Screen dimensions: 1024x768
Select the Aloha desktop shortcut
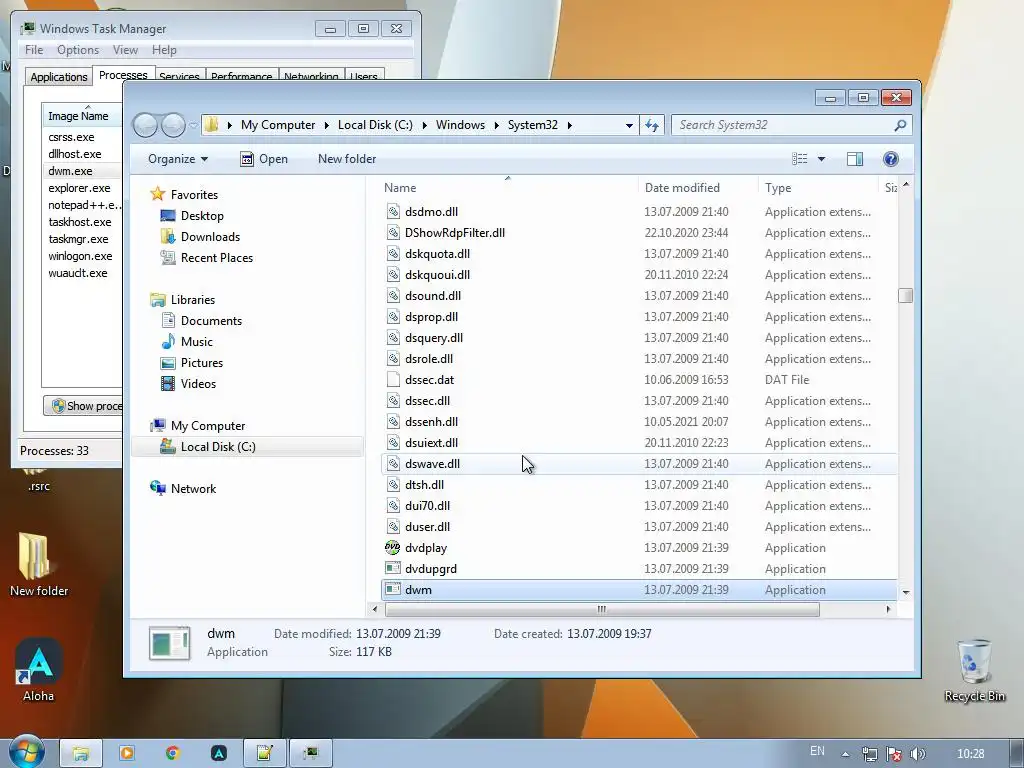click(x=39, y=670)
